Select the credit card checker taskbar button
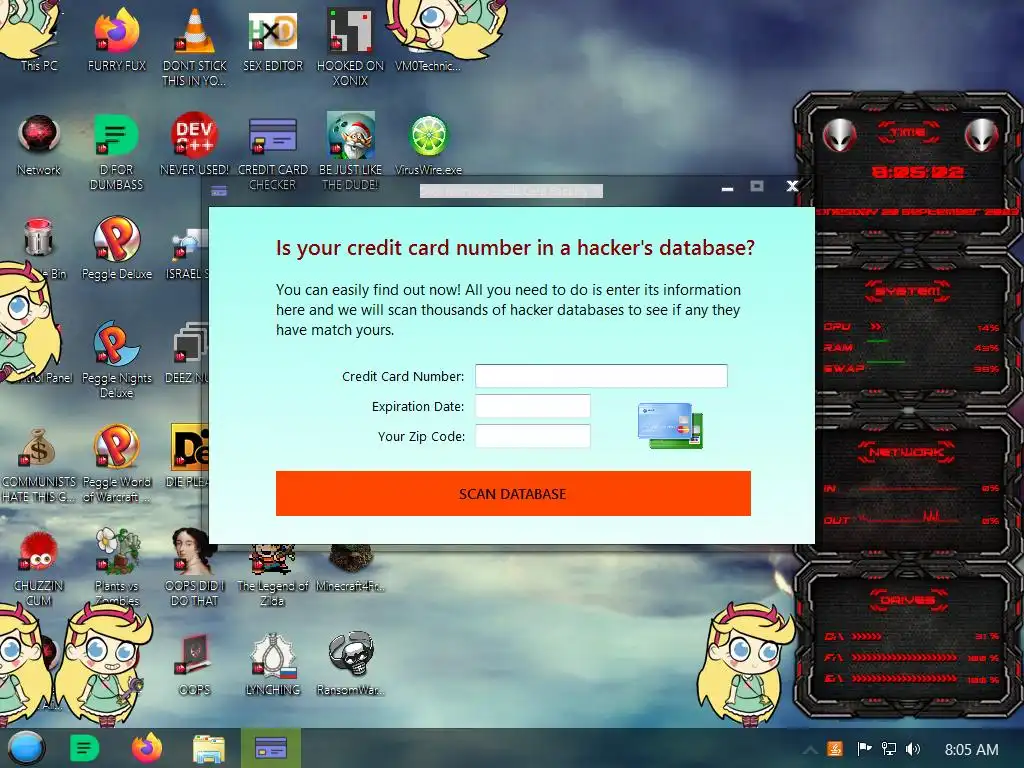 pos(270,748)
